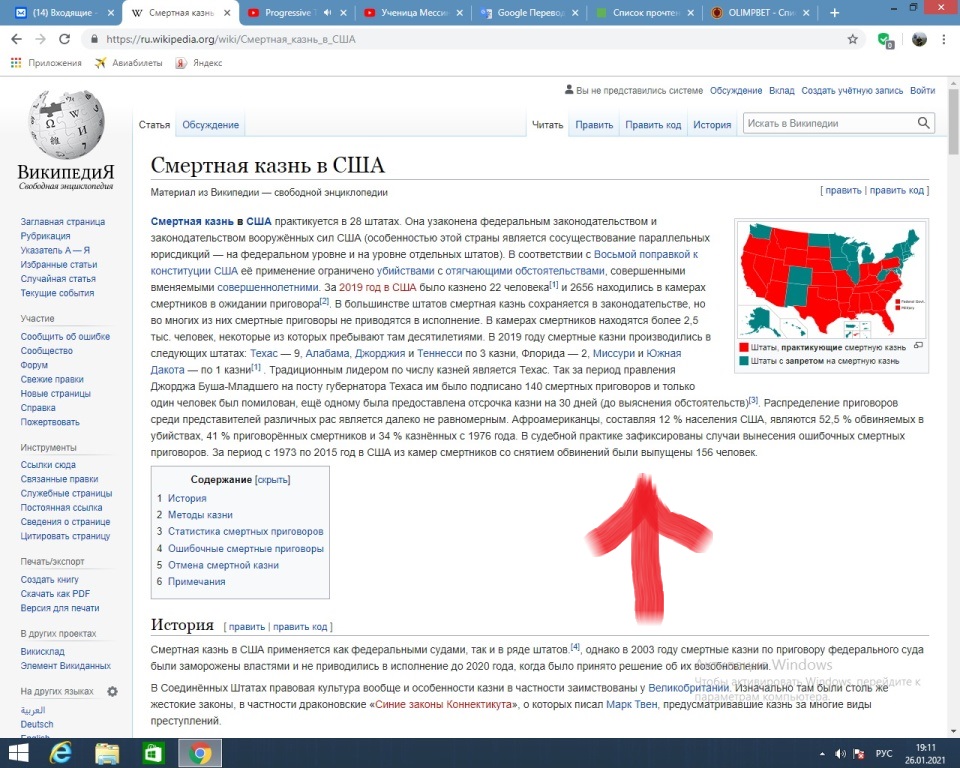
Task: Switch to the Список прочтения tab
Action: 645,12
